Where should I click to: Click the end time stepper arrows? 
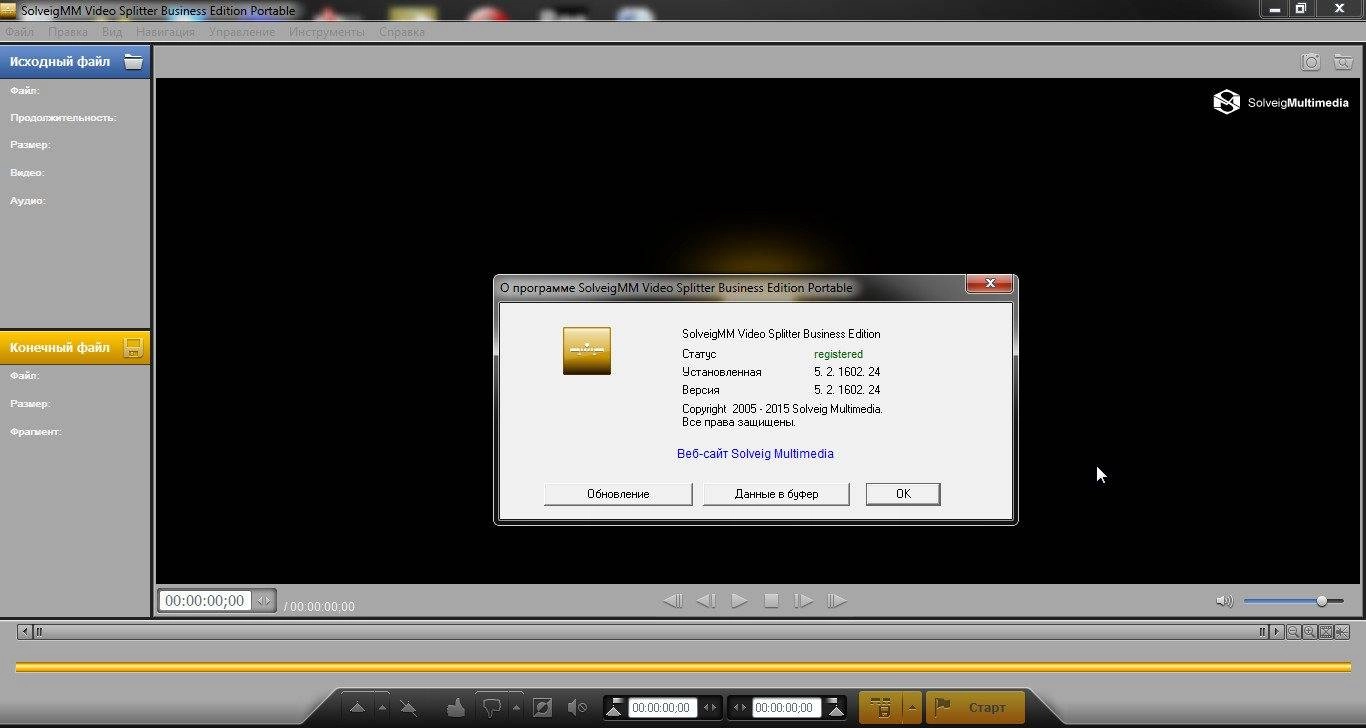click(740, 708)
